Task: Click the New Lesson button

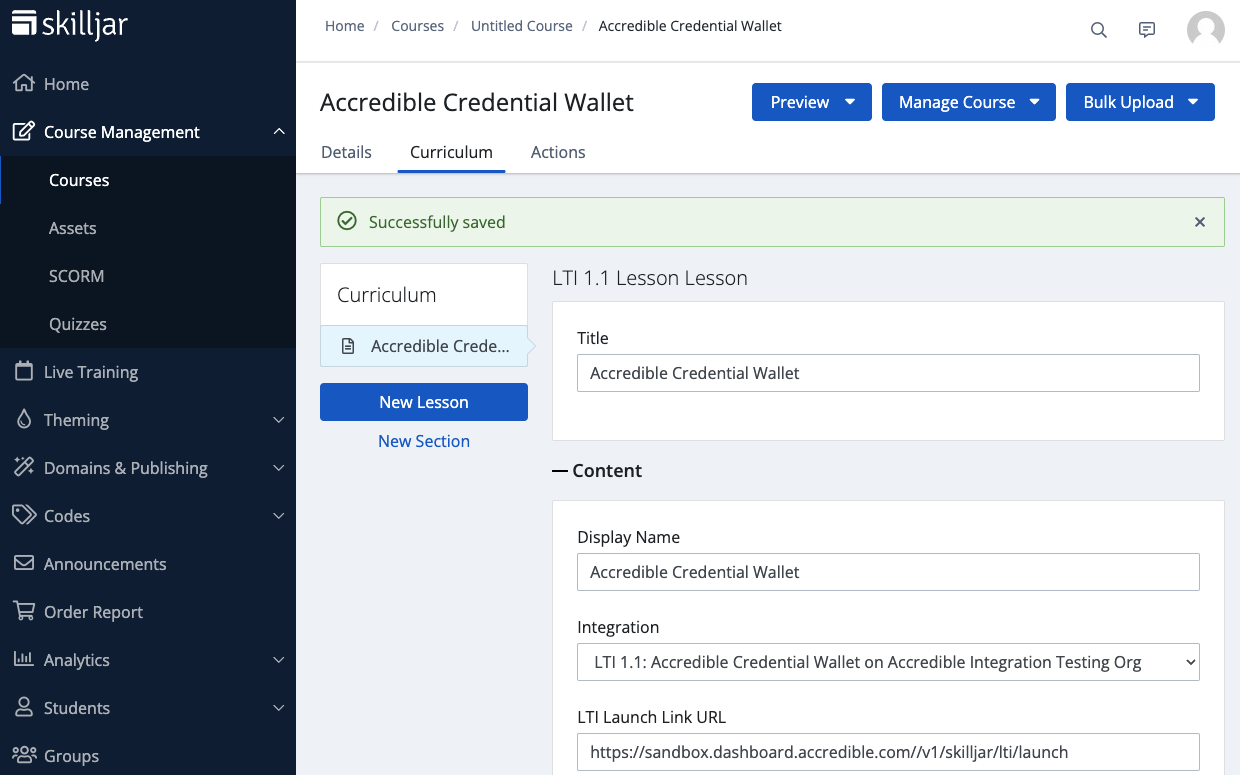Action: coord(424,402)
